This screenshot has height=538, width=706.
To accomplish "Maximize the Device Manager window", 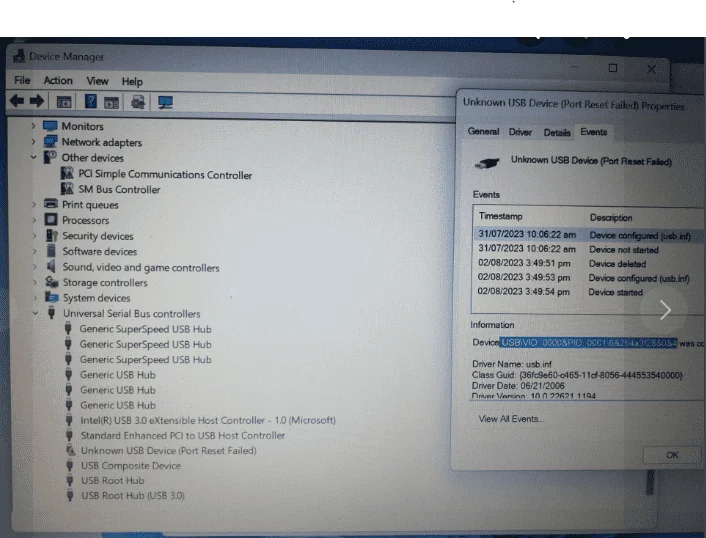I will click(612, 68).
